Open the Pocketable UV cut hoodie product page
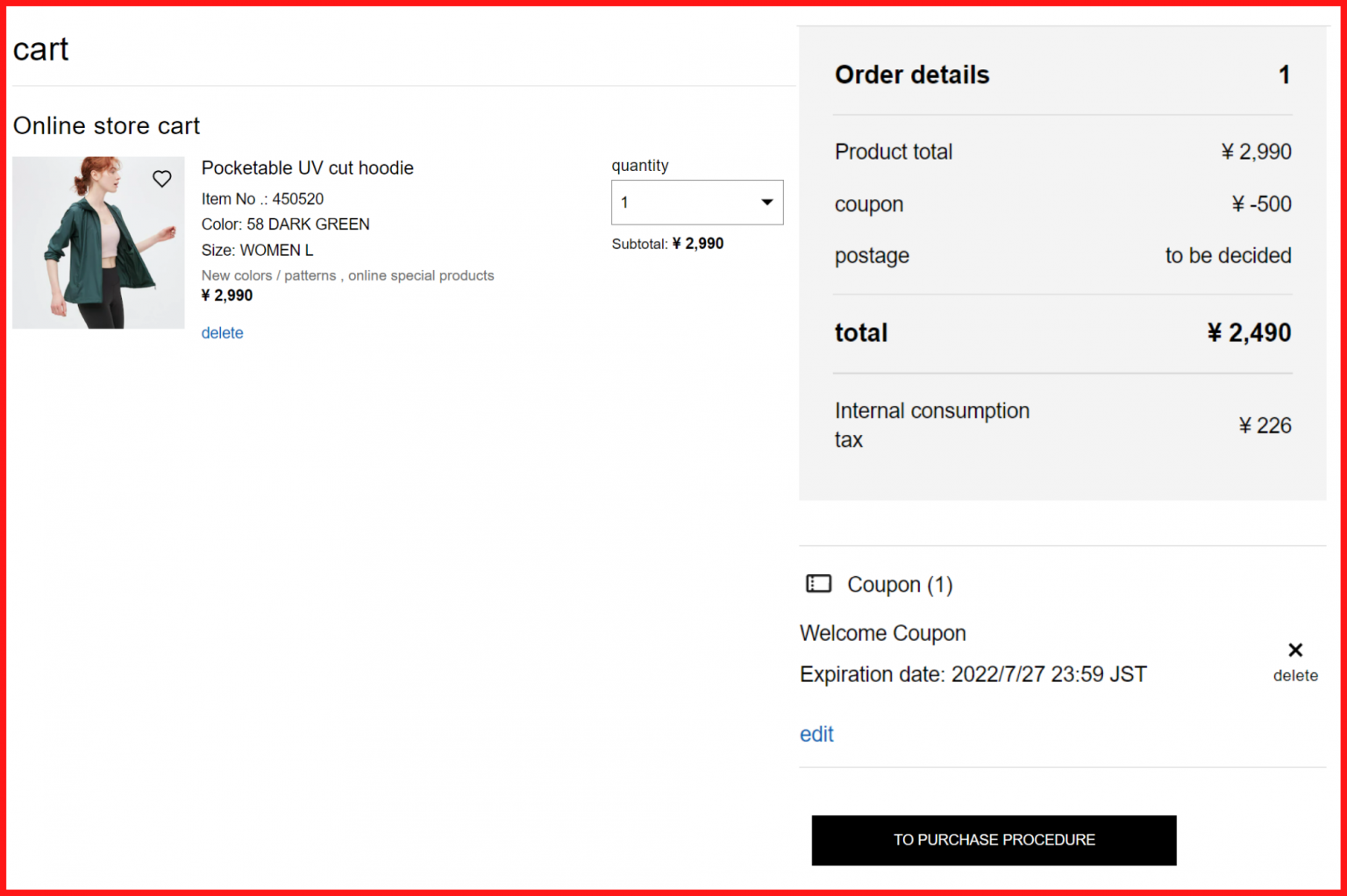Image resolution: width=1347 pixels, height=896 pixels. pos(307,167)
